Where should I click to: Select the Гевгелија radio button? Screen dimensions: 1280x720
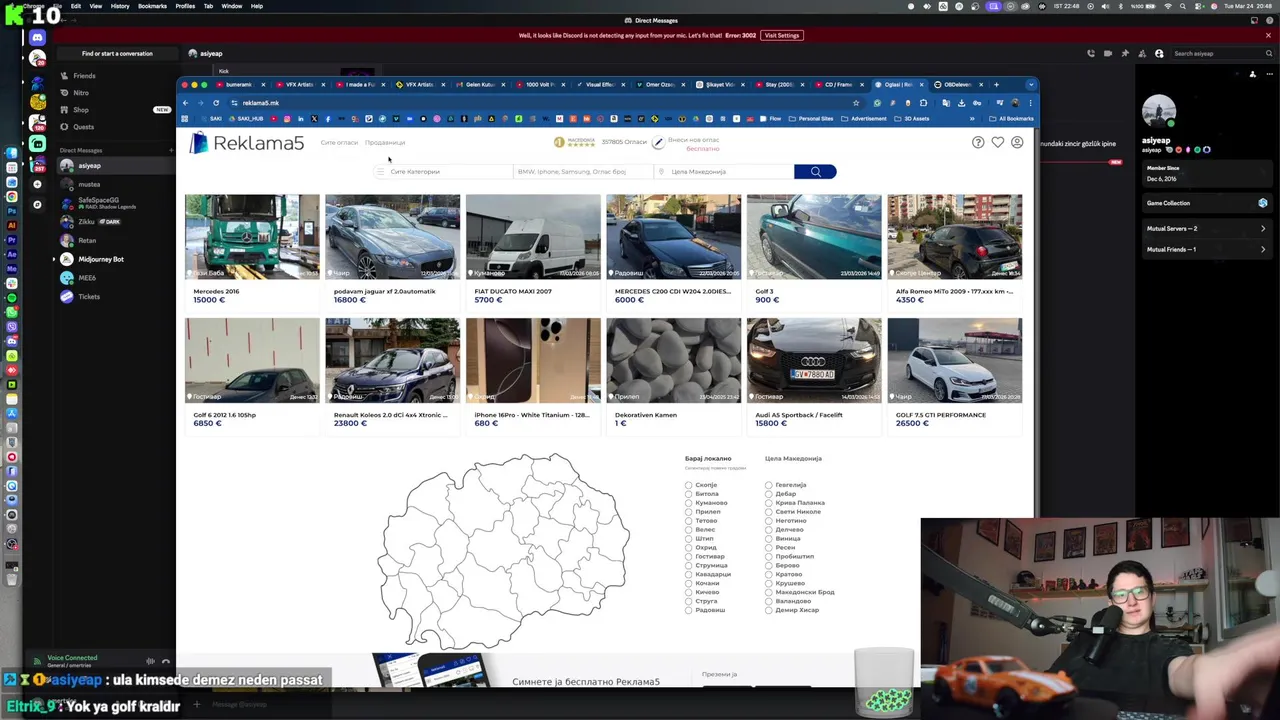tap(768, 485)
